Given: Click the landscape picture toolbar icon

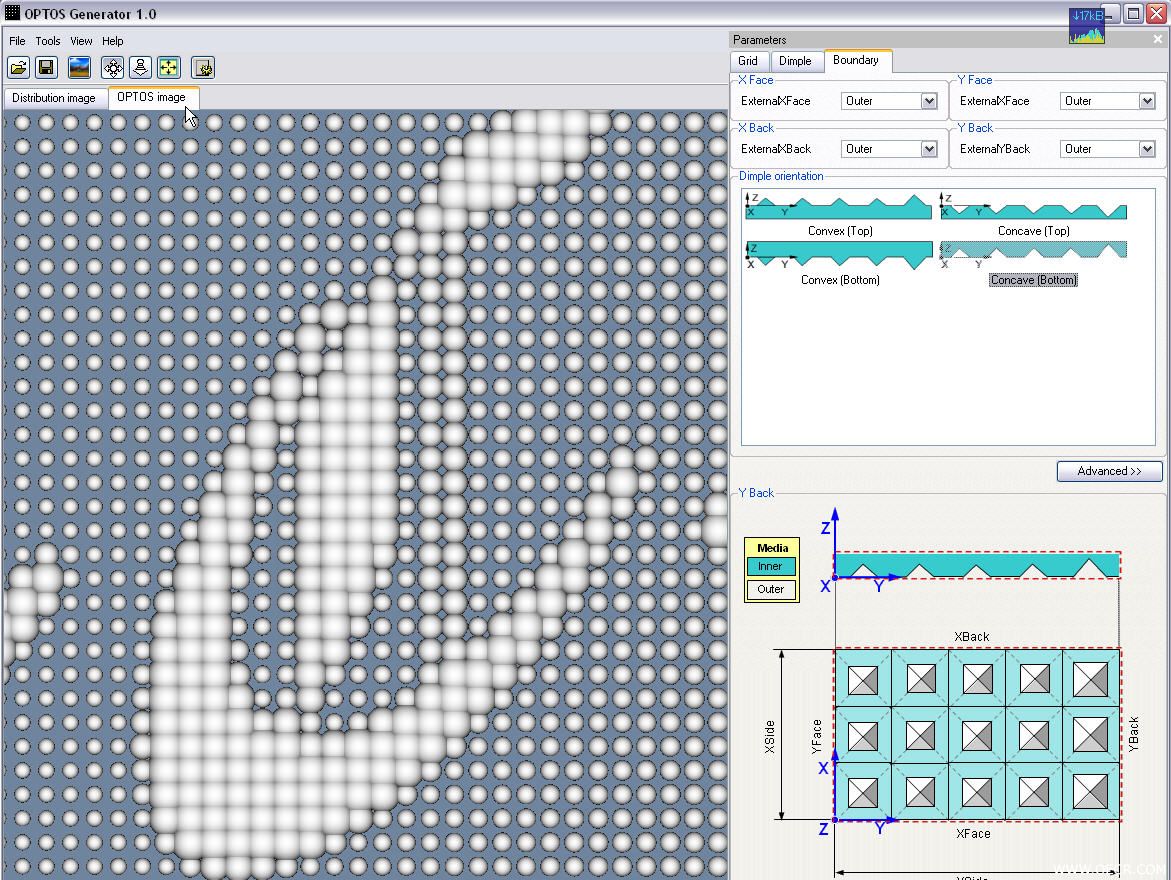Looking at the screenshot, I should pyautogui.click(x=79, y=68).
